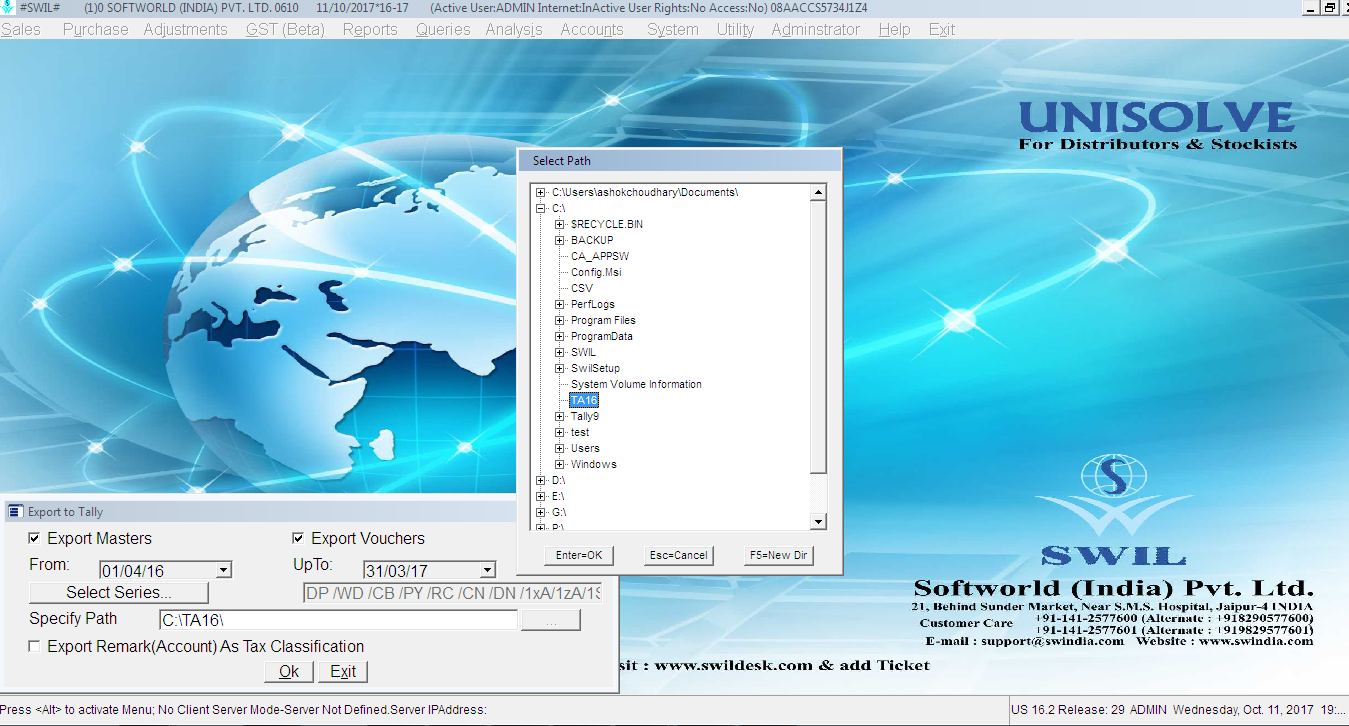This screenshot has height=726, width=1349.
Task: Expand the test folder node
Action: (560, 432)
